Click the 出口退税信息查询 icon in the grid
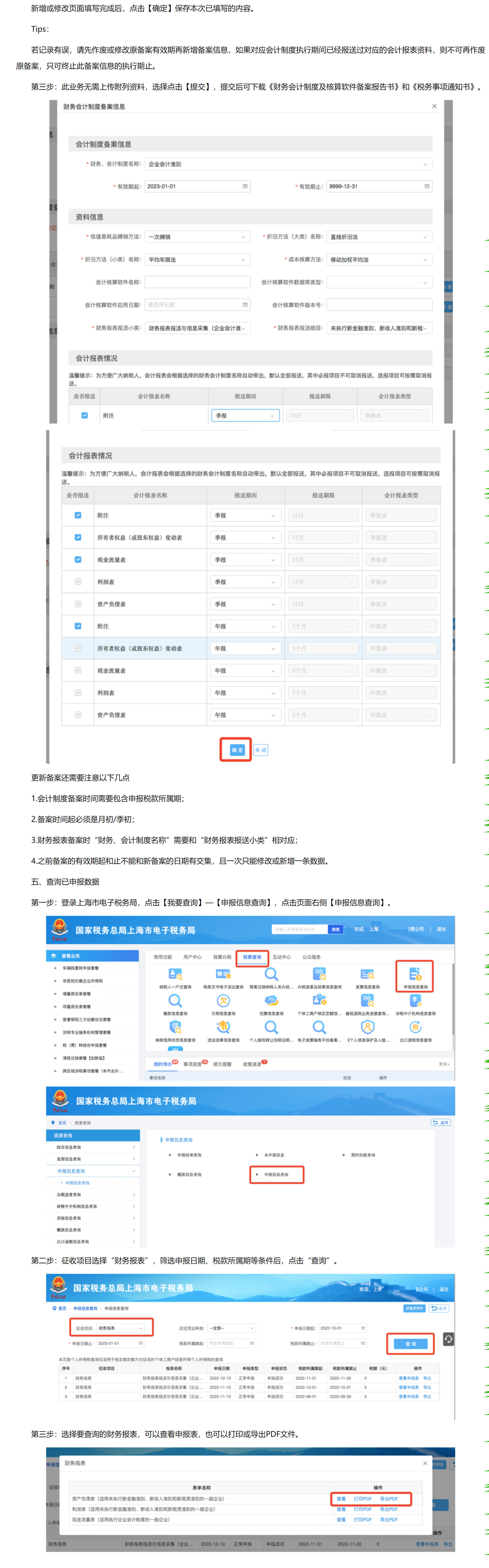This screenshot has height=1568, width=489. pos(415,1027)
